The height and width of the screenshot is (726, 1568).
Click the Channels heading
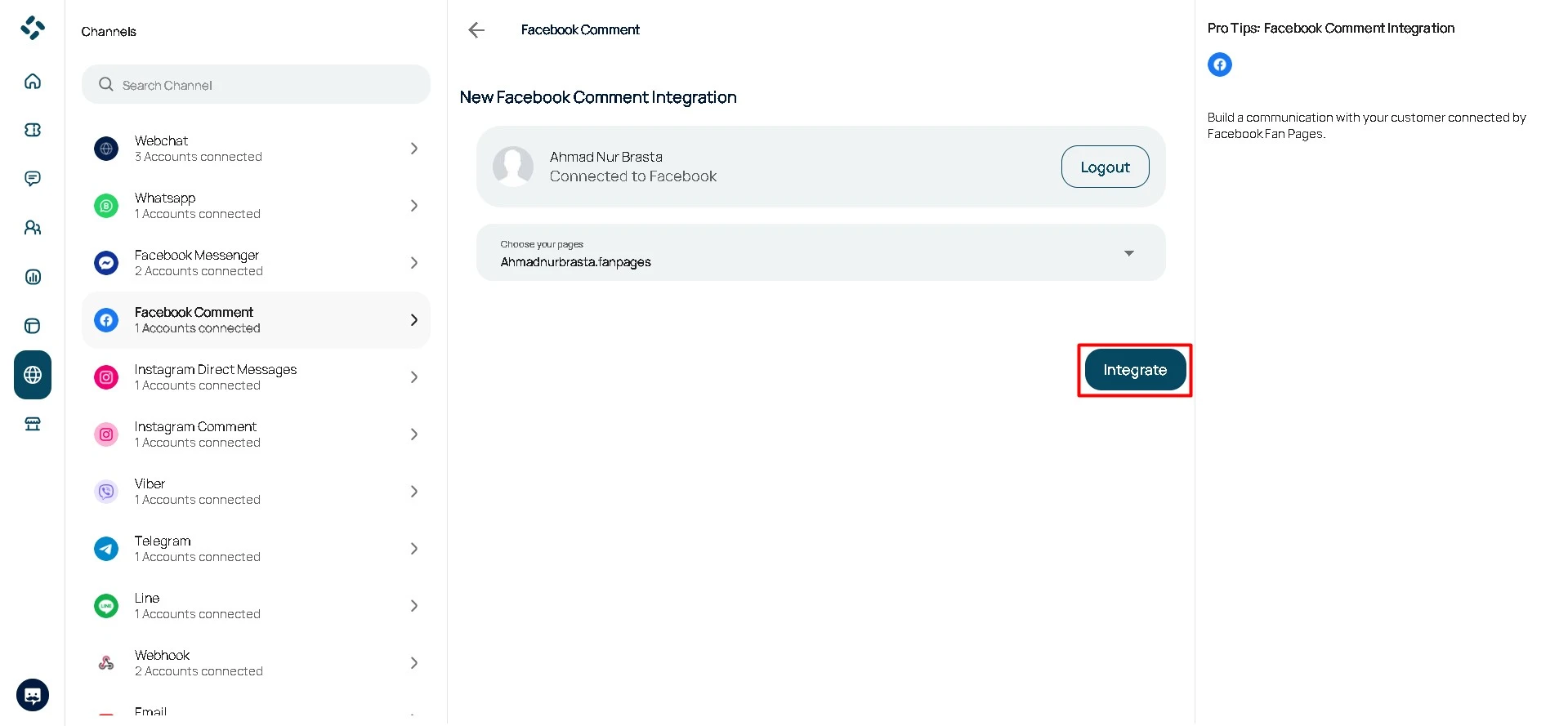click(109, 32)
